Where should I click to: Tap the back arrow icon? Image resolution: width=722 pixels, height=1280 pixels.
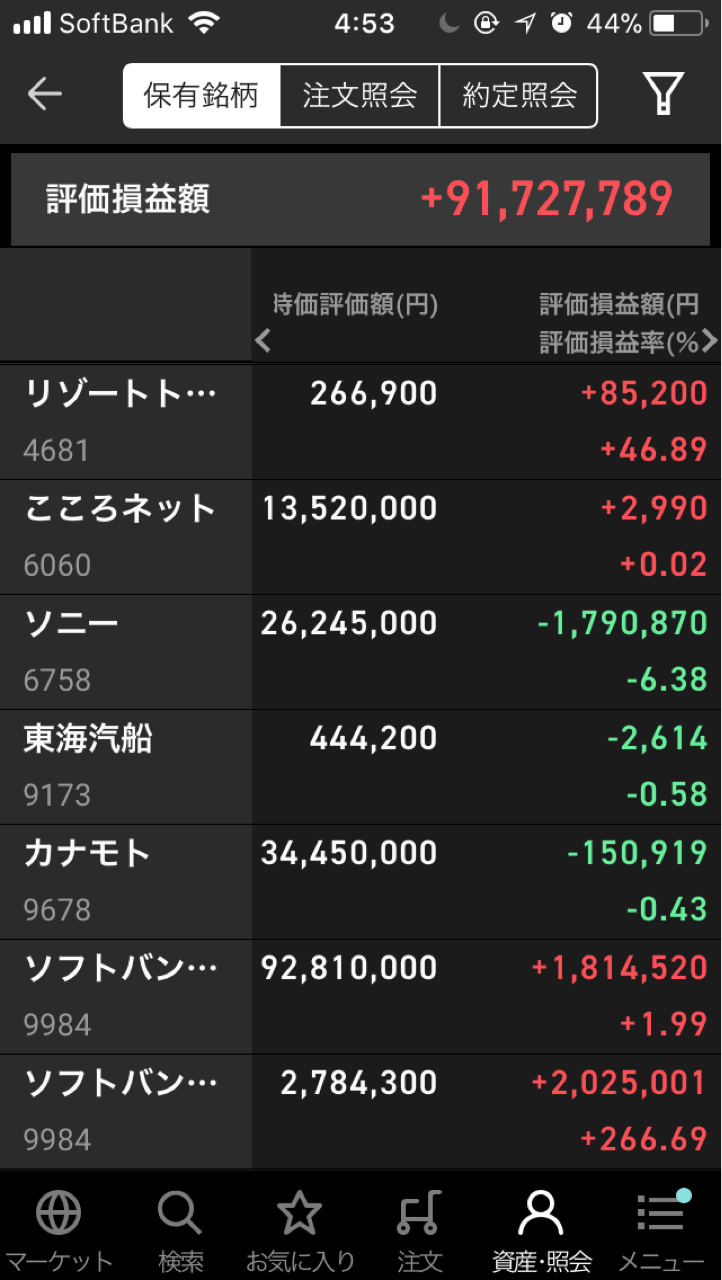point(44,95)
